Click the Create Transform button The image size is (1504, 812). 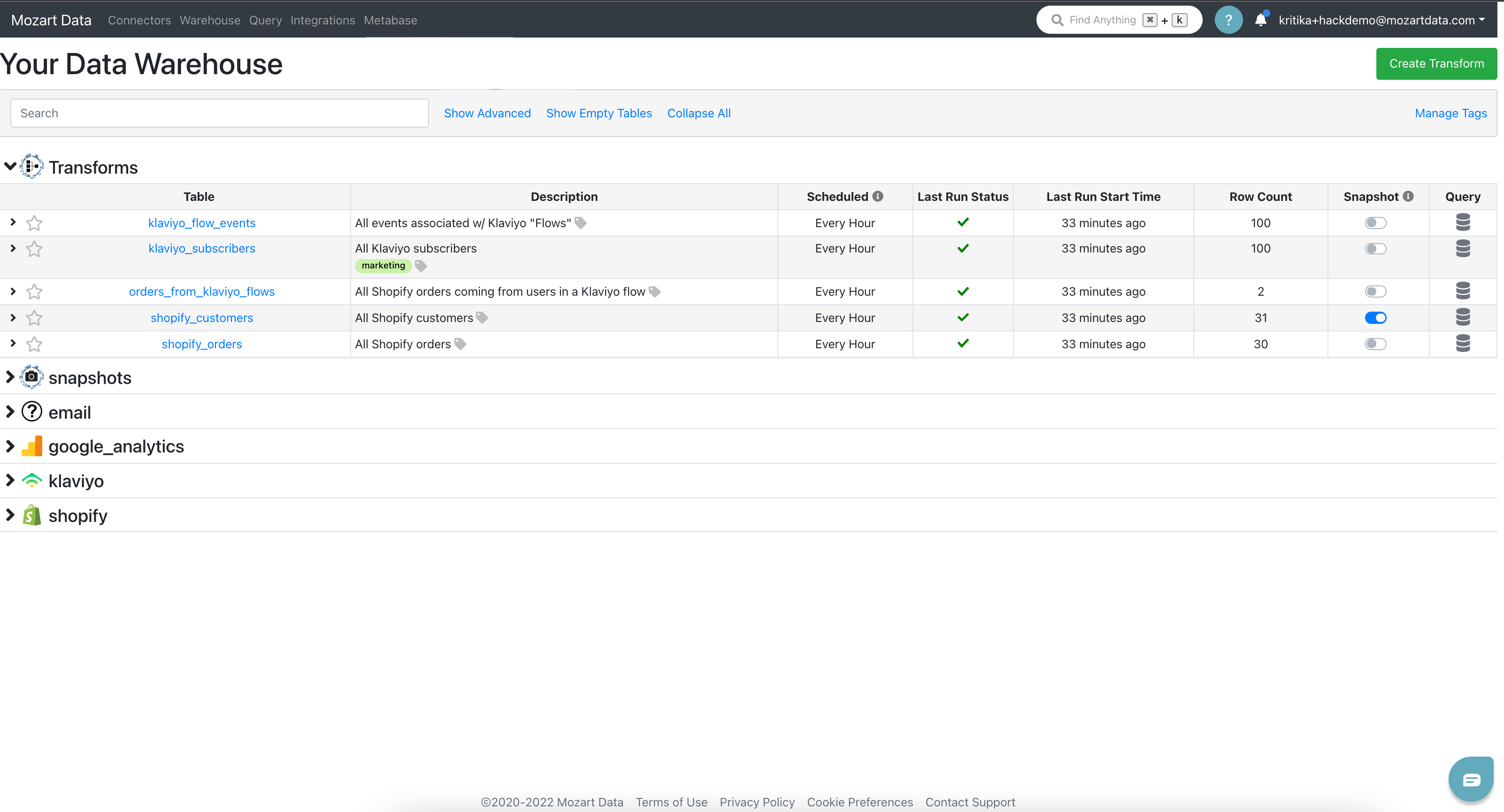(x=1436, y=64)
